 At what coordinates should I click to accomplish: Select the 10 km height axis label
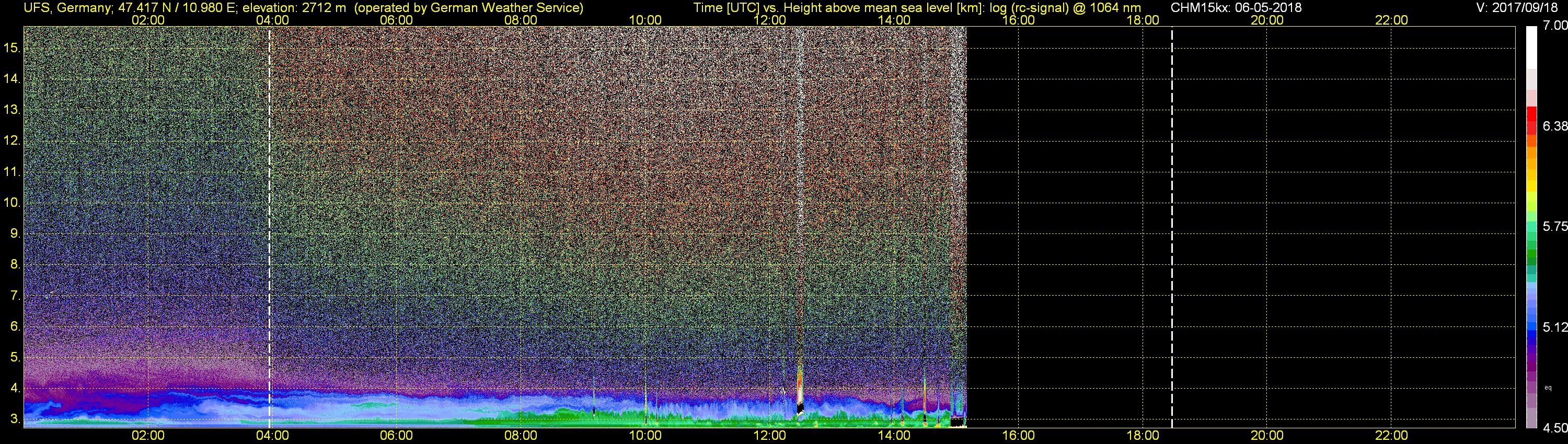[x=11, y=203]
